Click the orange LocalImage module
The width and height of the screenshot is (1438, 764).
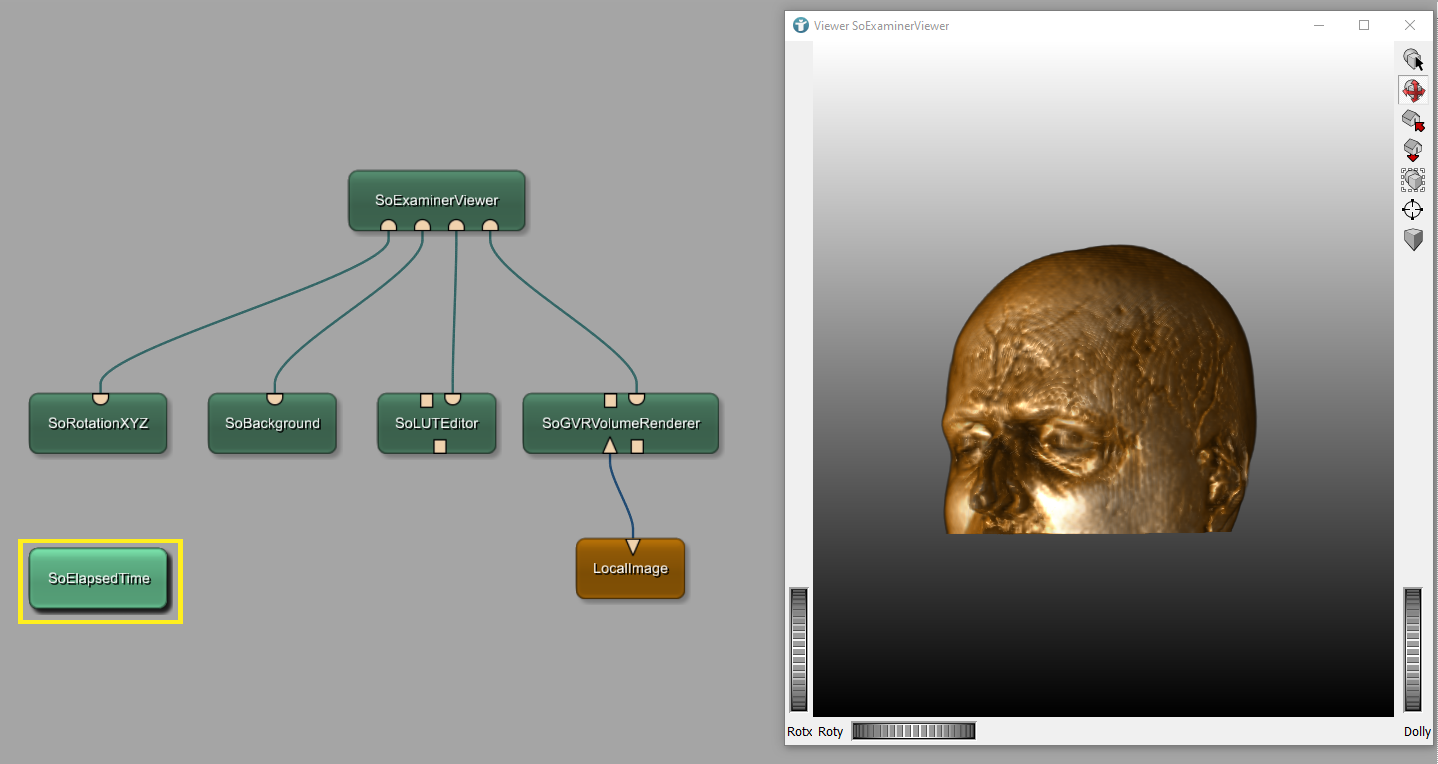coord(630,569)
